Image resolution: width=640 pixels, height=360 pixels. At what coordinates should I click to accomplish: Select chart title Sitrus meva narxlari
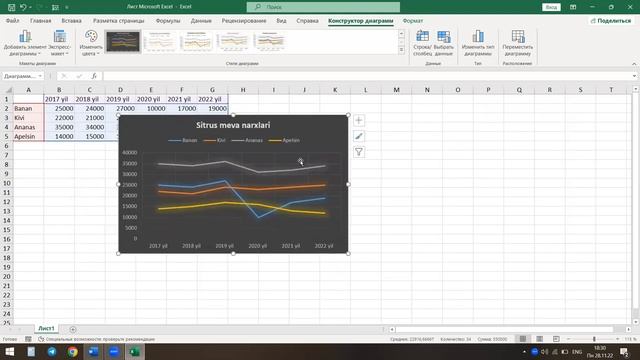click(233, 125)
